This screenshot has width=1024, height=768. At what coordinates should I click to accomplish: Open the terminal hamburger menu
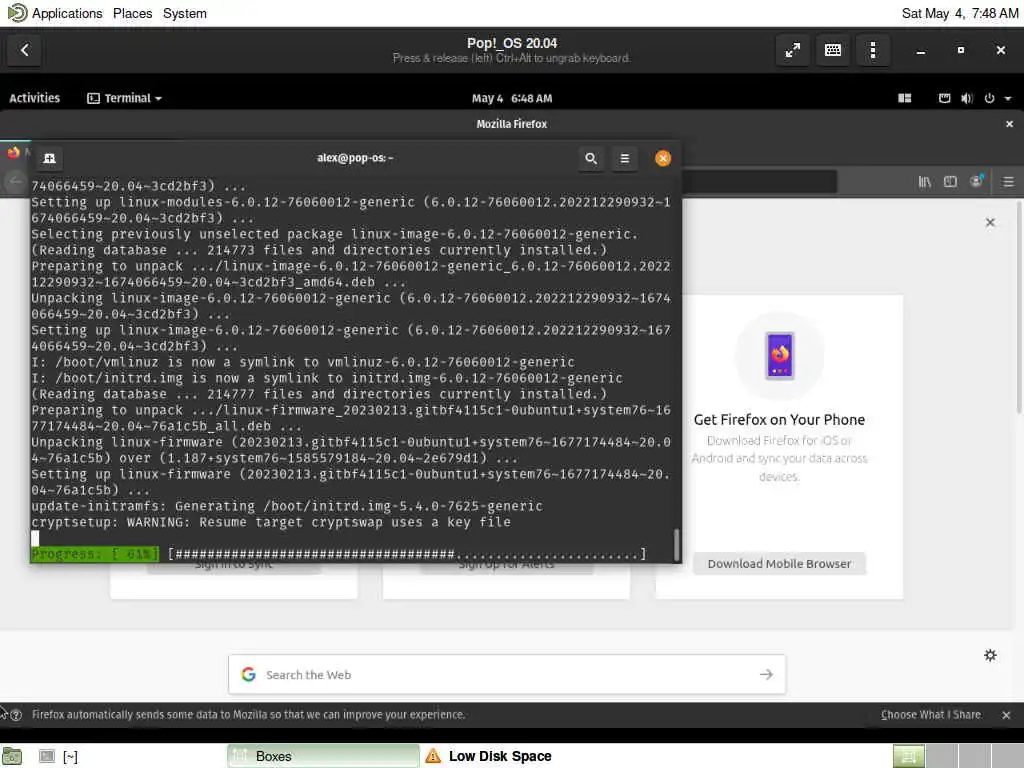point(624,158)
